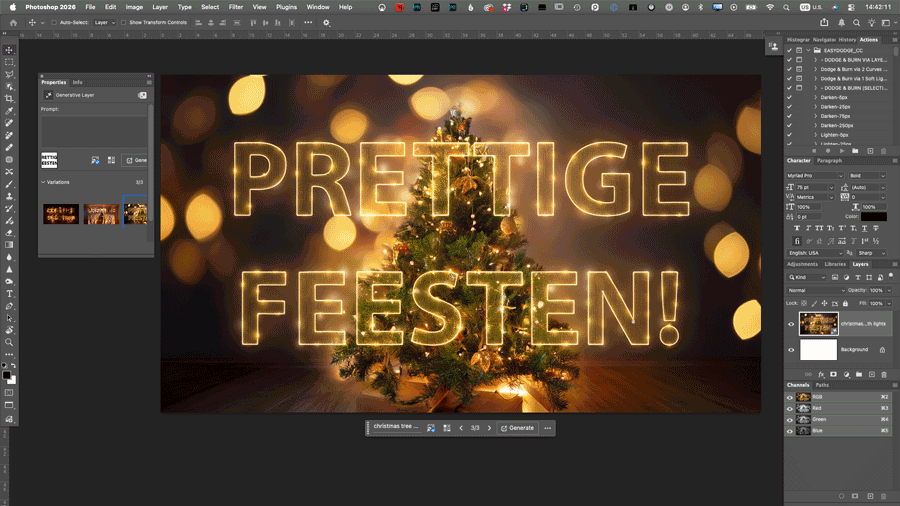Open the options bar gear settings
Viewport: 900px width, 506px height.
click(327, 22)
